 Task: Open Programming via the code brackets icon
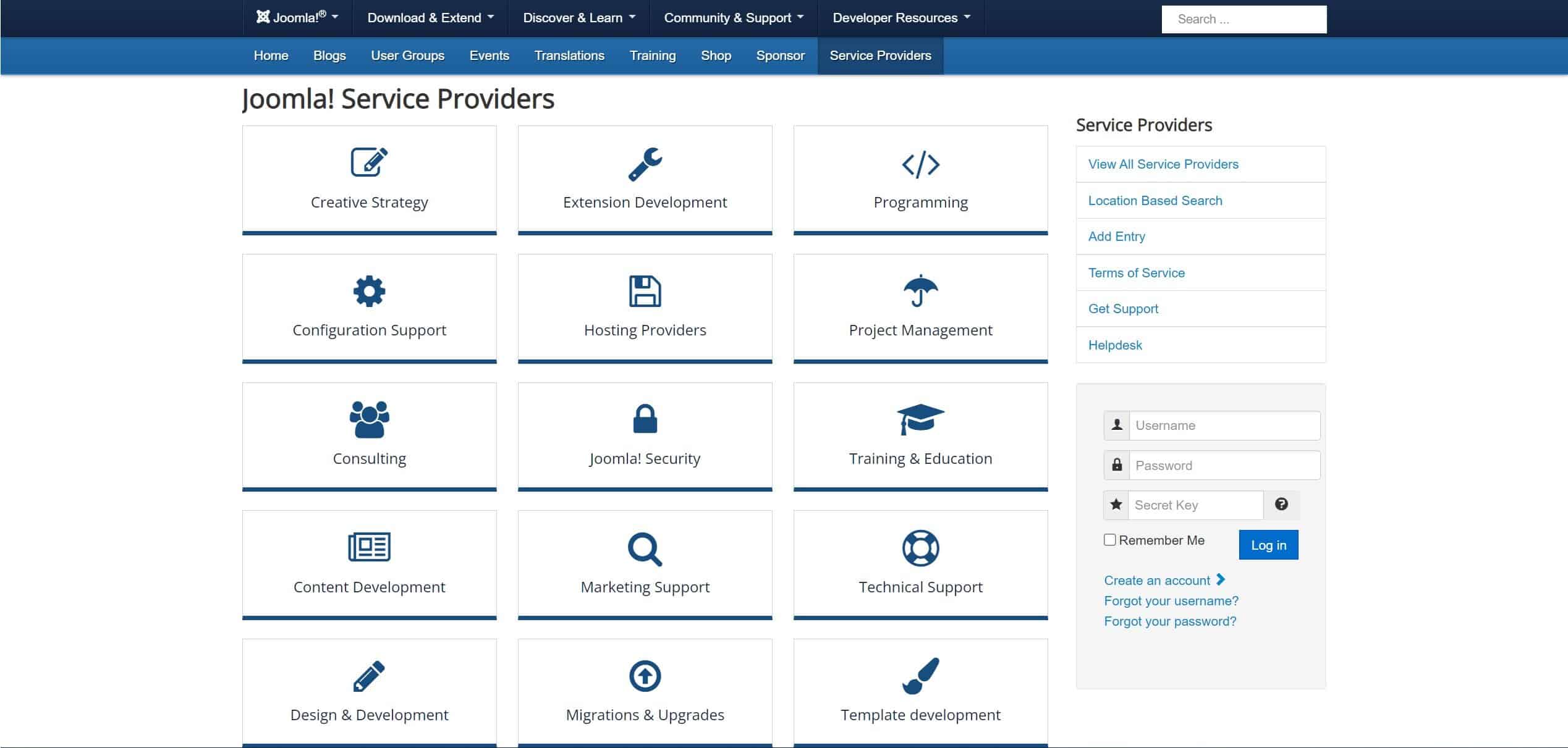click(x=920, y=164)
